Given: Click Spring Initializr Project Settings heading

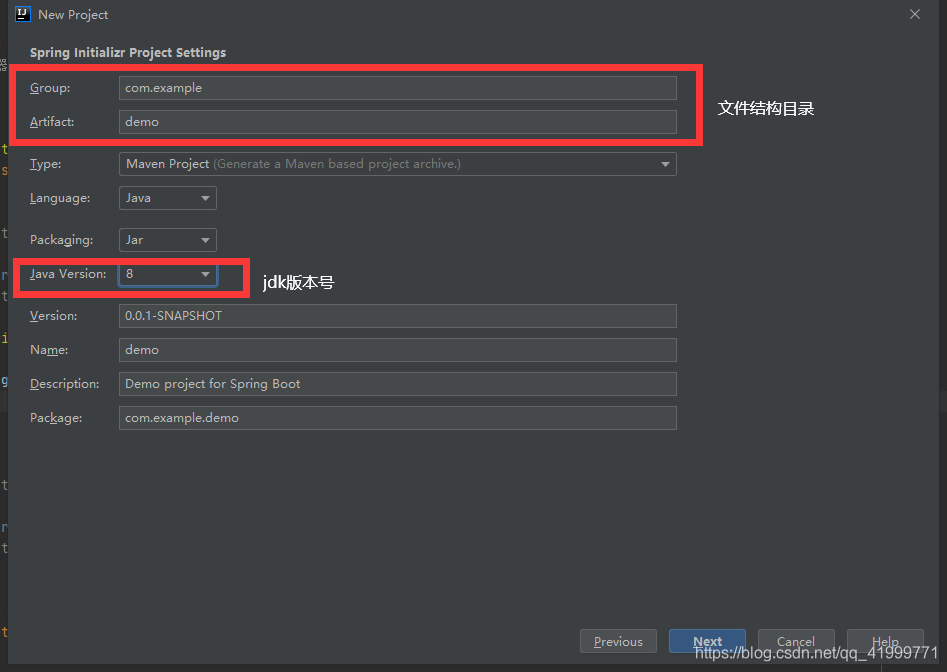Looking at the screenshot, I should [128, 53].
